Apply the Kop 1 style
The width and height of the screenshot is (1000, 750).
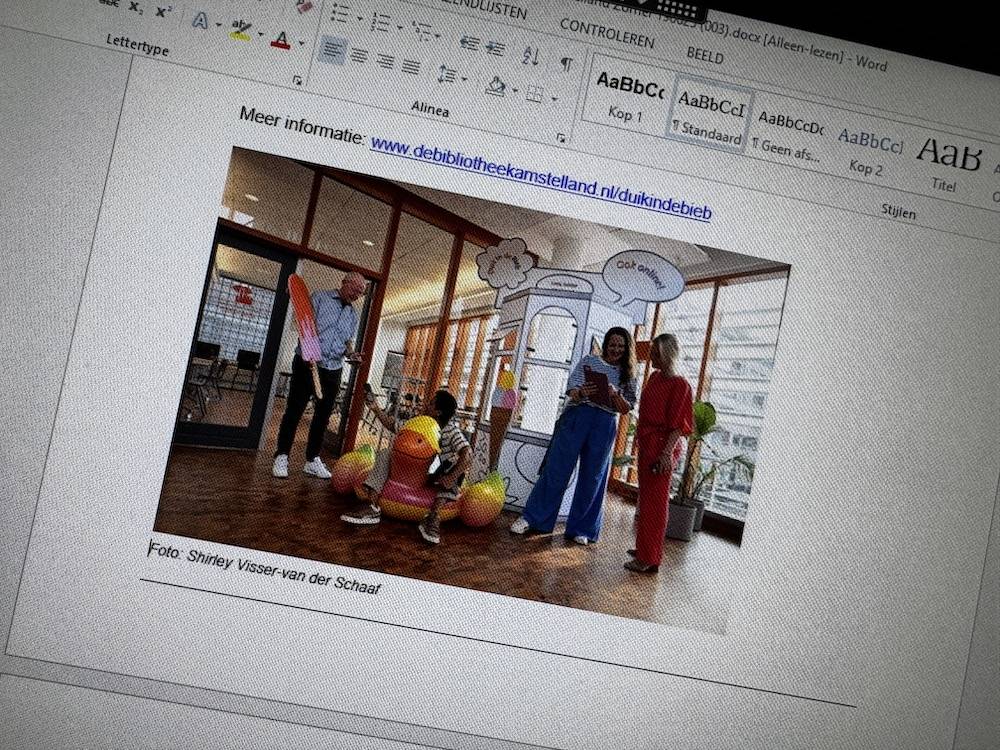[x=626, y=96]
